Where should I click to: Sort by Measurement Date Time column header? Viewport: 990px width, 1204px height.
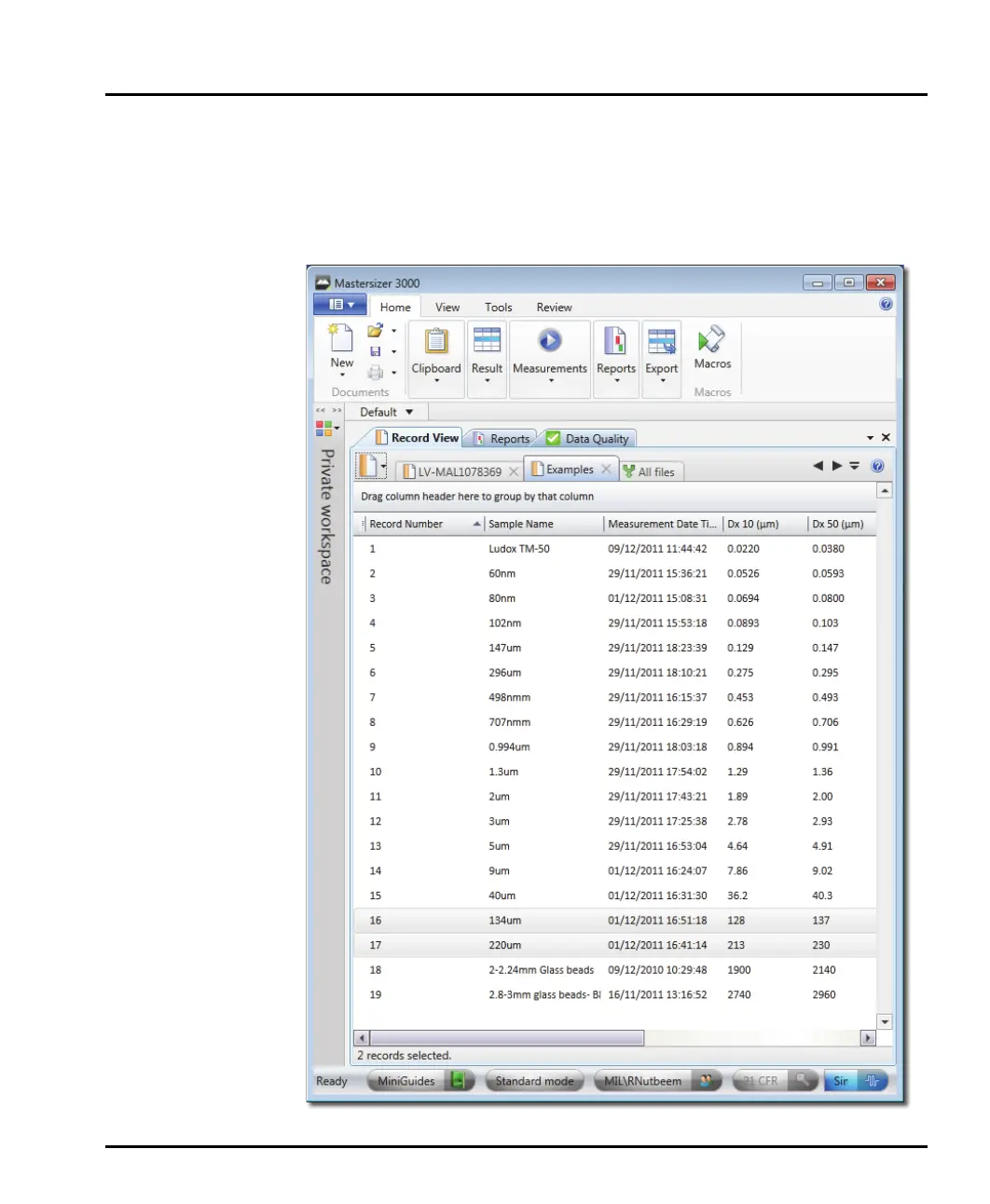[663, 524]
